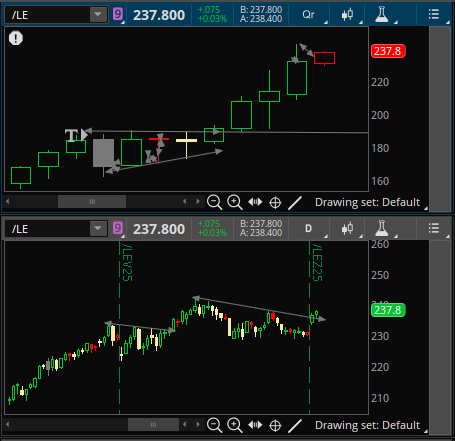
Task: Select the drawing line tool, lower chart
Action: pos(295,426)
